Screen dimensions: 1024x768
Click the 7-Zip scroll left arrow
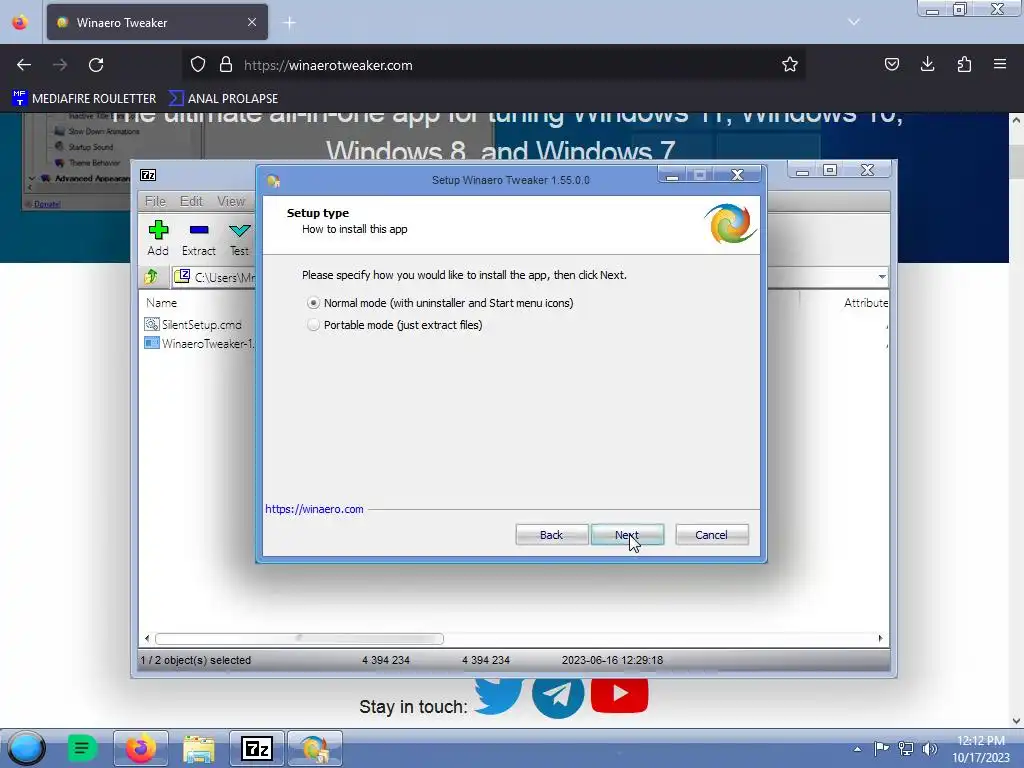(x=147, y=638)
